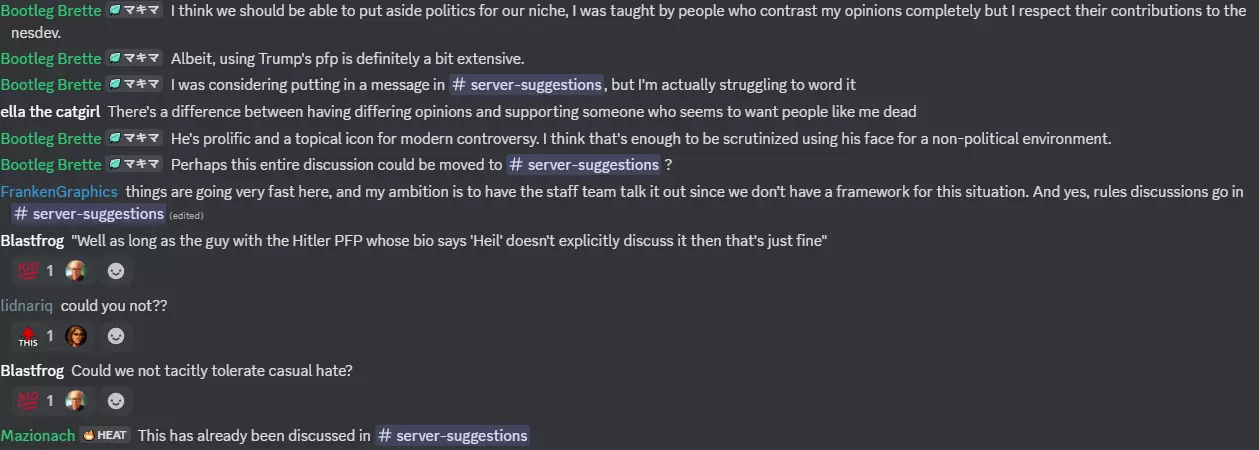This screenshot has width=1259, height=450.
Task: Add reaction under "Could we not tacitly tolerate" message
Action: tap(116, 401)
